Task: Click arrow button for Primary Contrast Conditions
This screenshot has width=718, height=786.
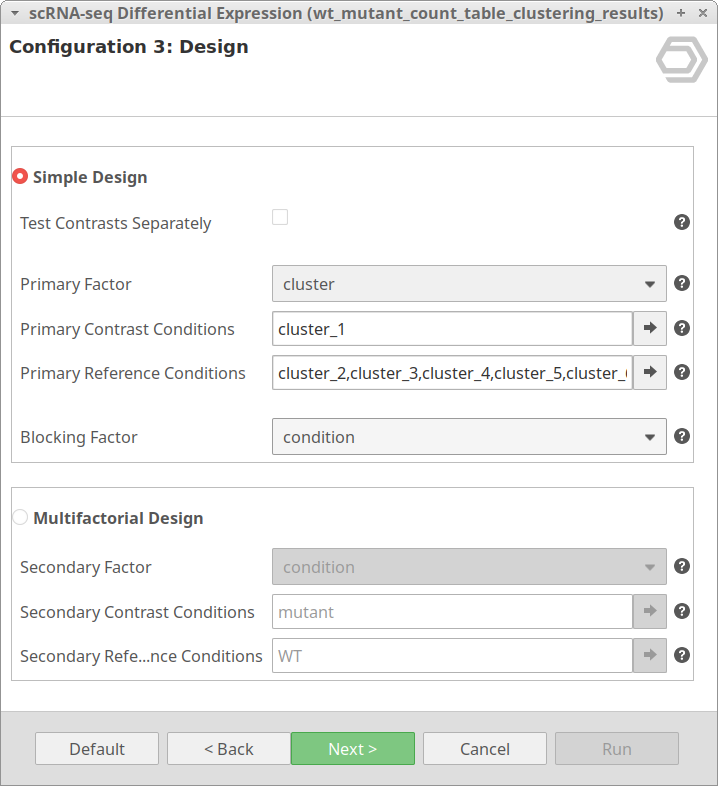Action: (650, 328)
